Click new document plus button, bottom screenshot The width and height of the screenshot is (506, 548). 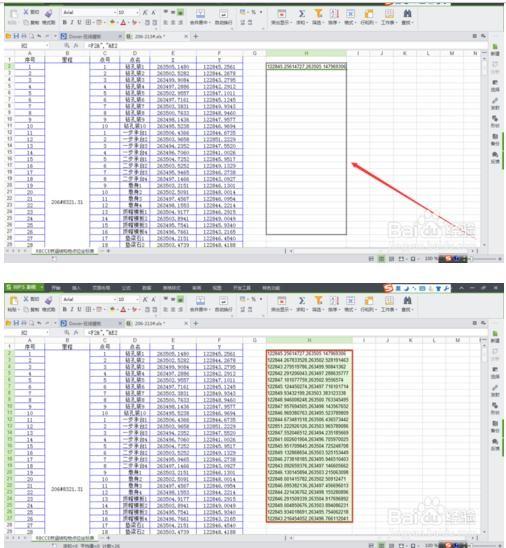tap(196, 323)
